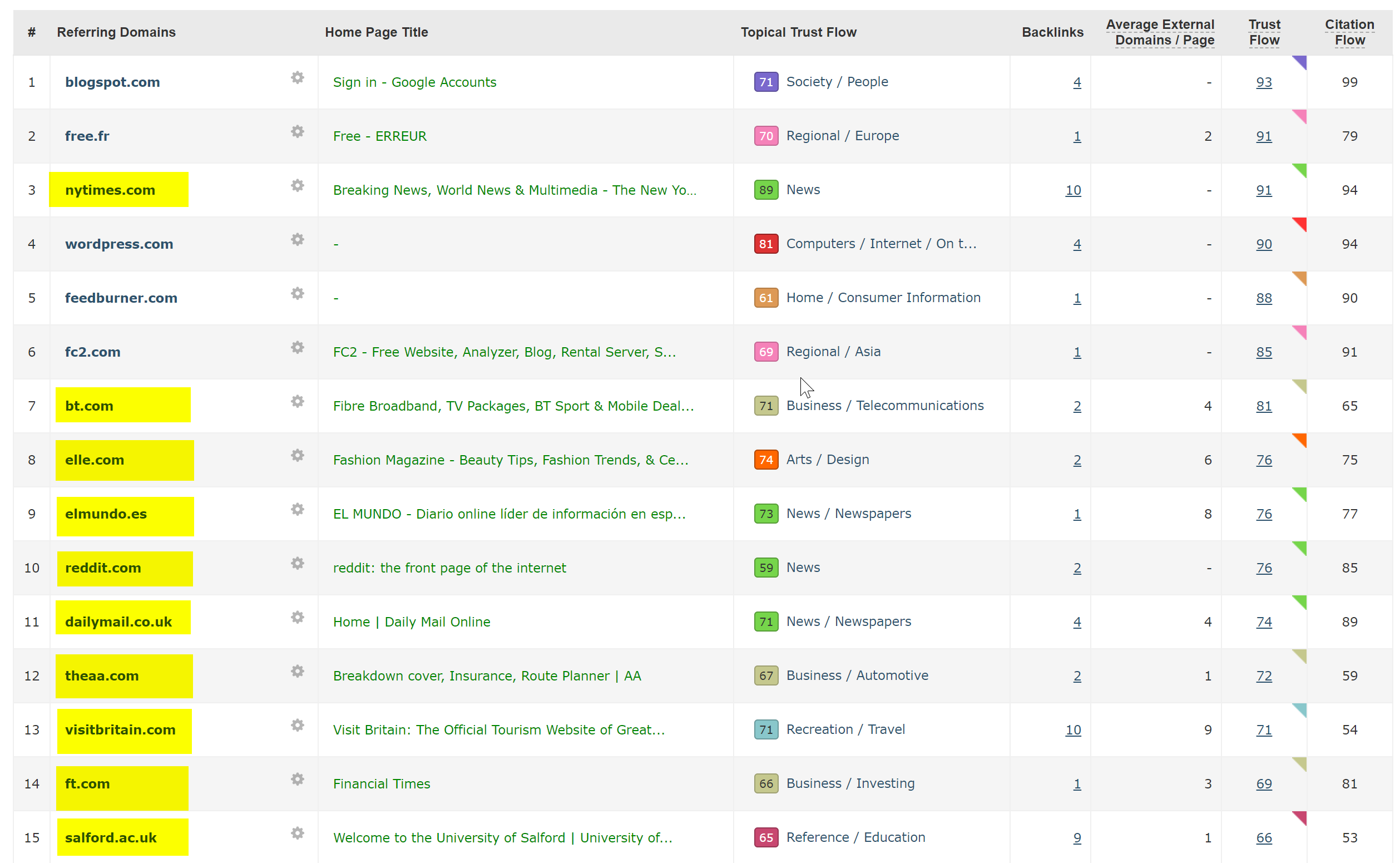Click crimson 65 Reference / Education badge
The width and height of the screenshot is (1400, 863).
(x=766, y=838)
